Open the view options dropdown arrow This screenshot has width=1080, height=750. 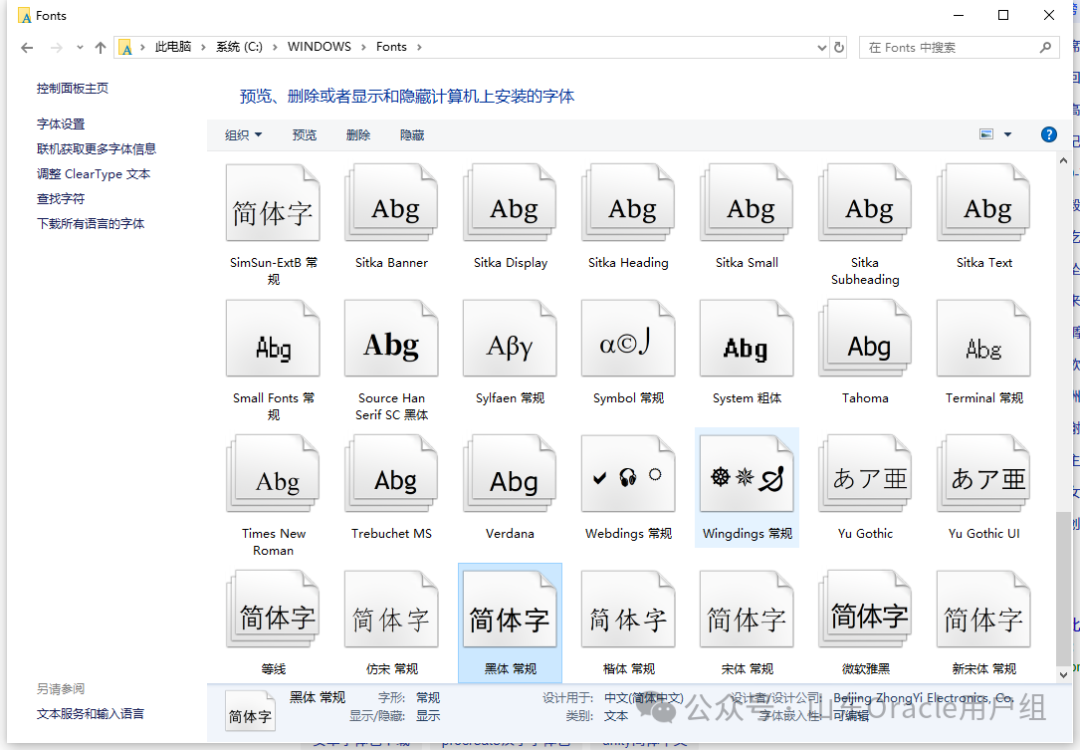pos(1008,134)
